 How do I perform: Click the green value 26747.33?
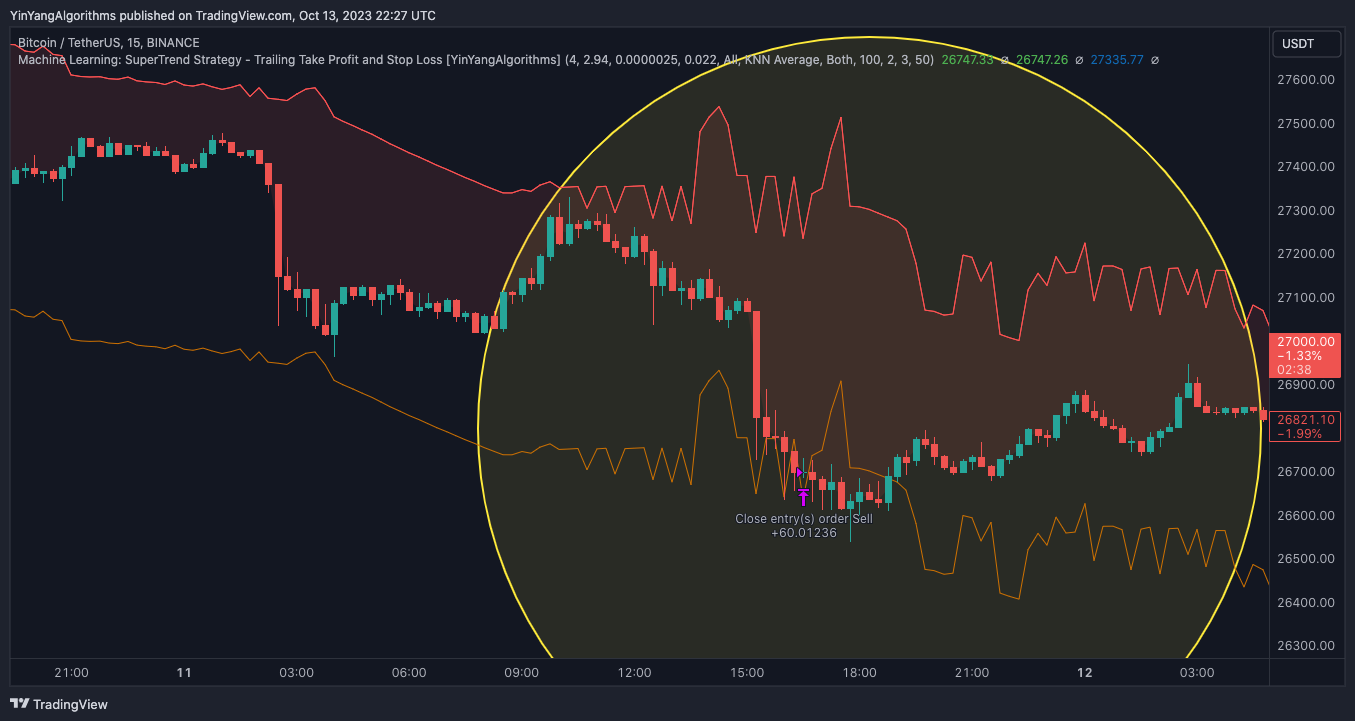coord(968,60)
